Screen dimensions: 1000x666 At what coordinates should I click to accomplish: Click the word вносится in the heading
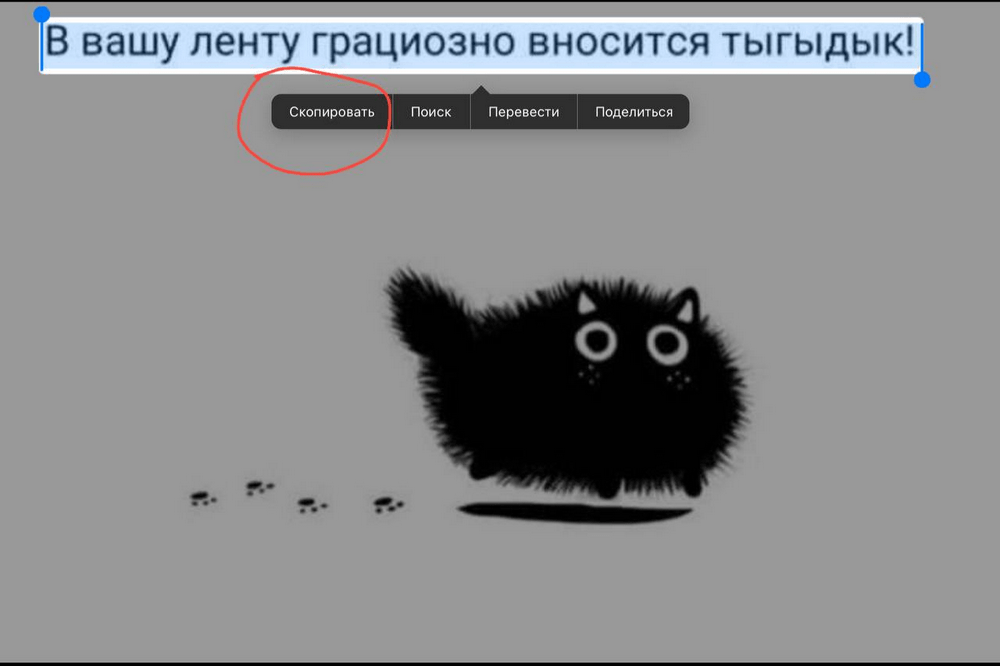(619, 42)
